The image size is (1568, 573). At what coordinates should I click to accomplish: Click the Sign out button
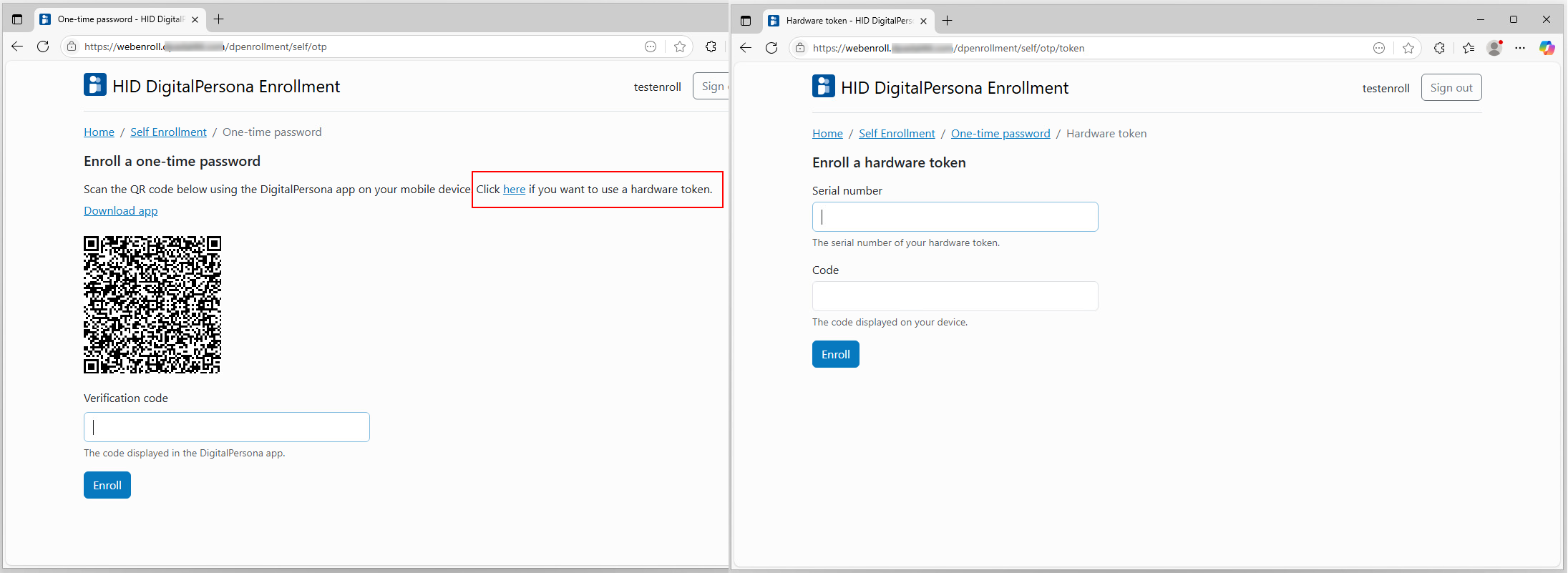[1451, 88]
